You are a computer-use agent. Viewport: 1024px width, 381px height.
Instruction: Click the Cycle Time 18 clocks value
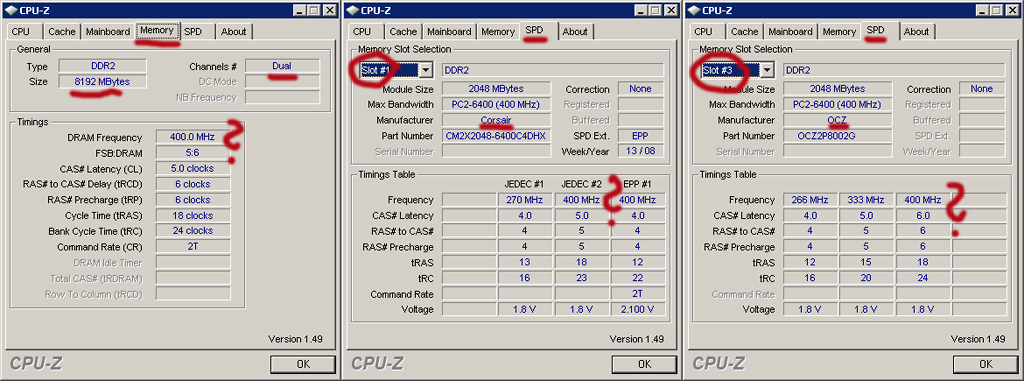[x=193, y=216]
